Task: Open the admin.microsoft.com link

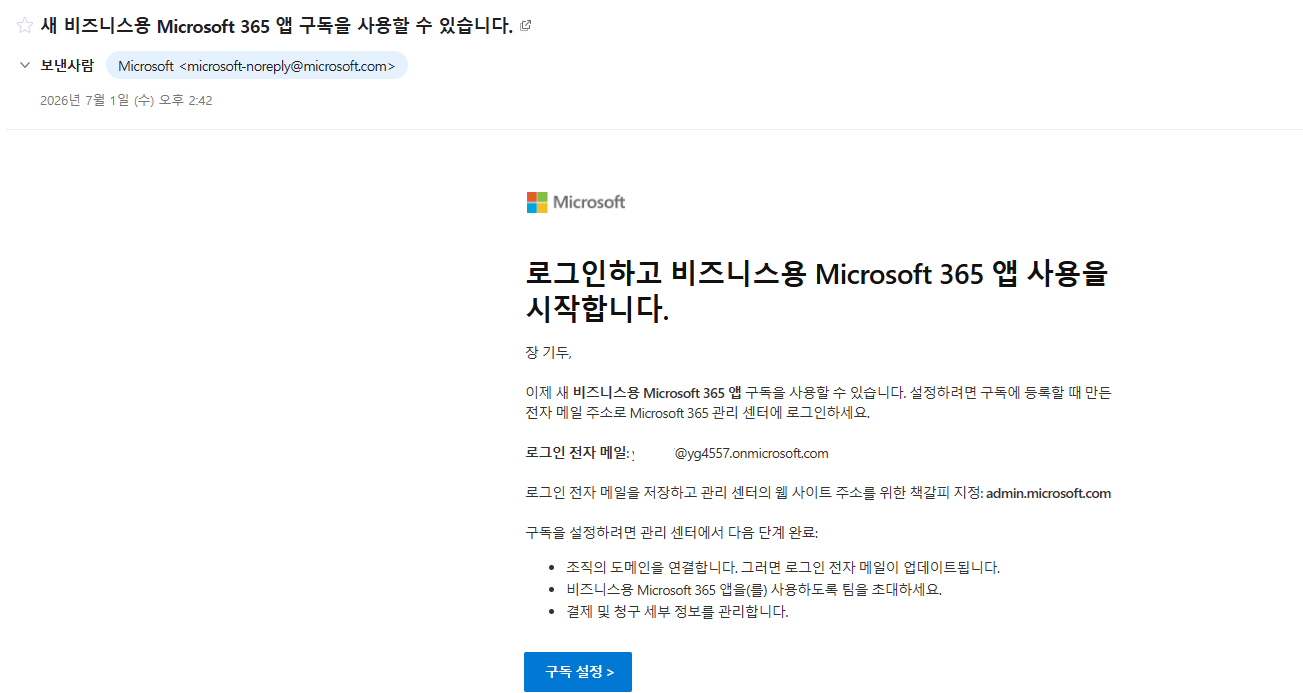Action: [1048, 493]
